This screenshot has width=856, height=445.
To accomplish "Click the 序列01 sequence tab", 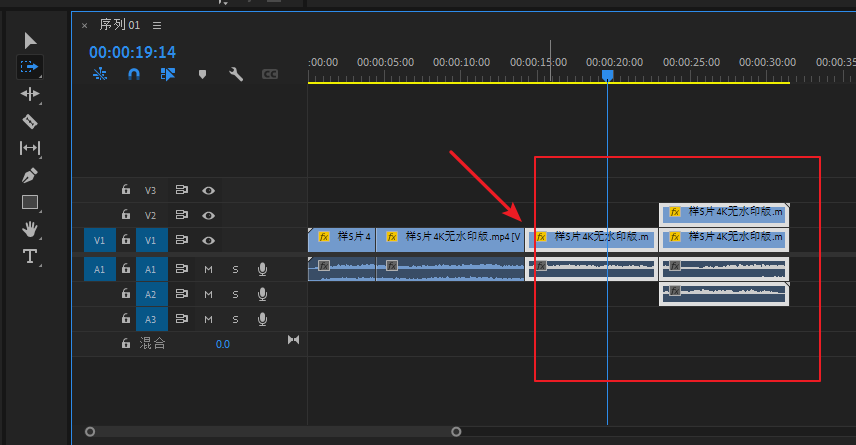I will 119,25.
